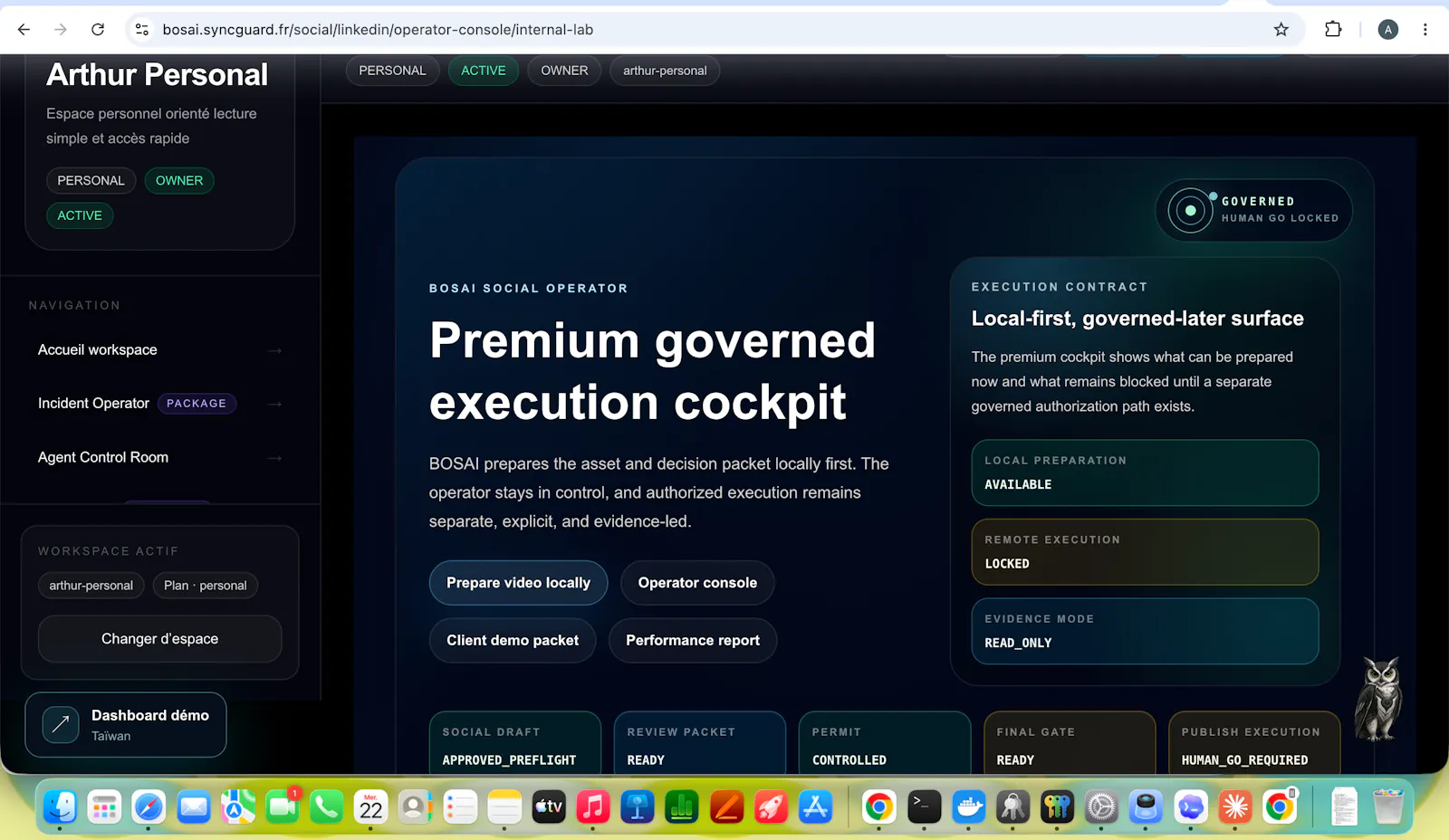Screen dimensions: 1449x840
Task: Click the Review Packet READY card
Action: tap(700, 744)
